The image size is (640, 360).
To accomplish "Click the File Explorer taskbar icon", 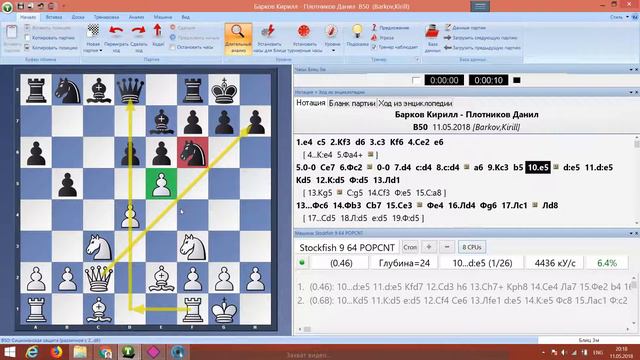I will (80, 352).
